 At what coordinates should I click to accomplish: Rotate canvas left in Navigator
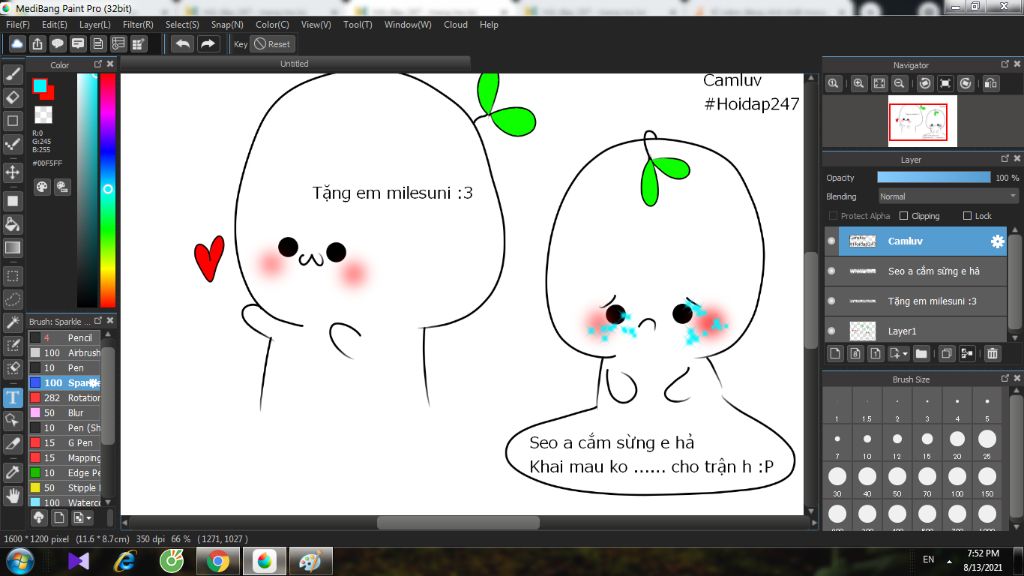(925, 84)
